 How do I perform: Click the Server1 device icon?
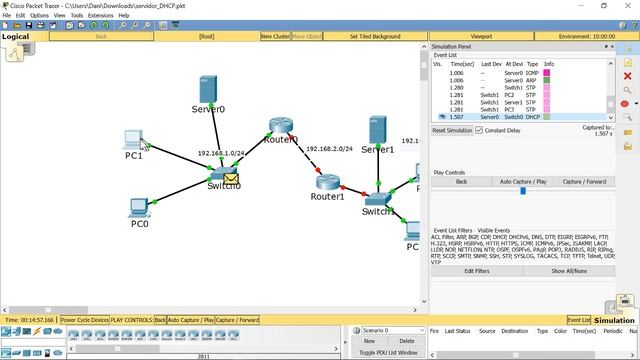tap(378, 130)
